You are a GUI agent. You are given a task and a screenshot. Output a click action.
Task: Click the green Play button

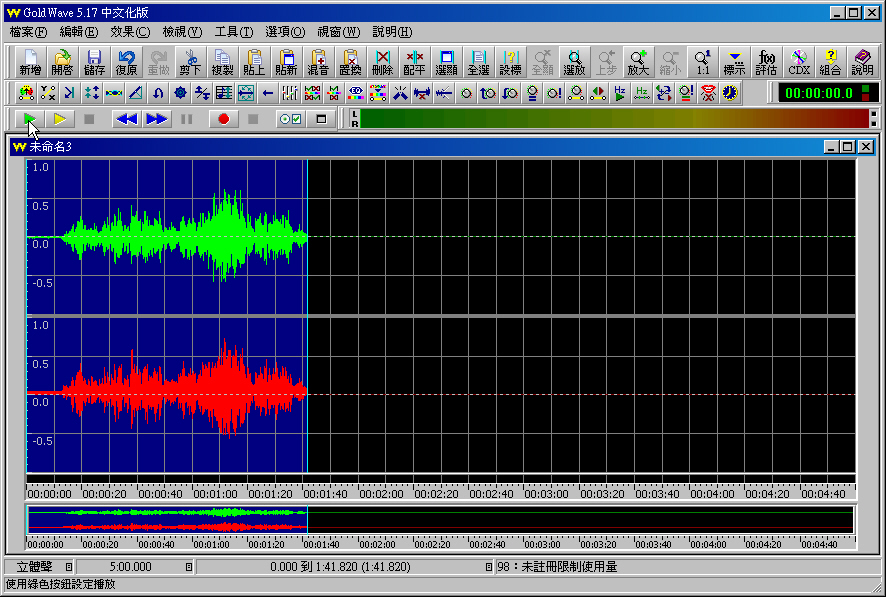[x=30, y=119]
